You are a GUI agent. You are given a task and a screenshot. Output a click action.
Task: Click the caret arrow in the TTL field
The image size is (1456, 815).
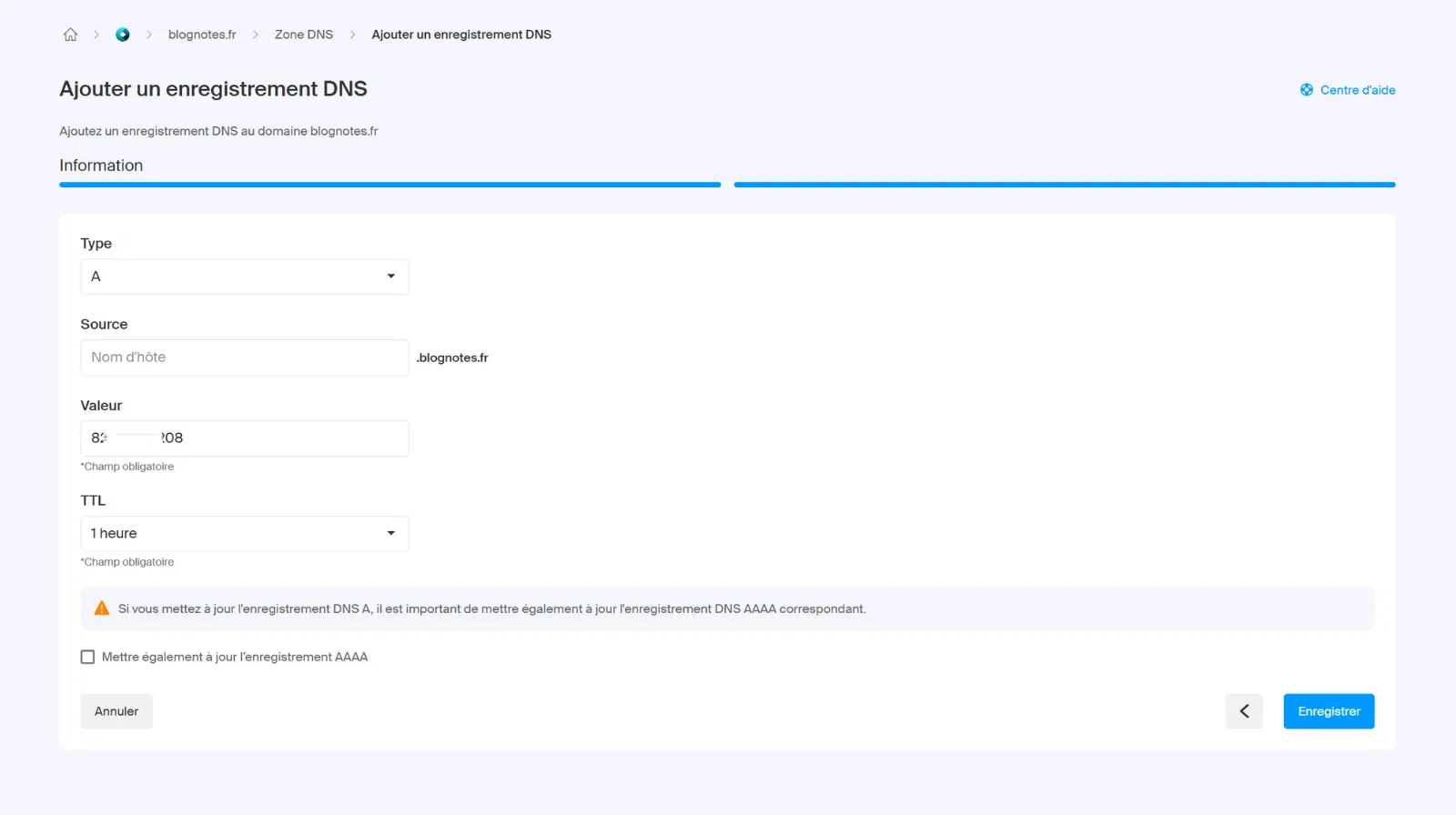click(x=391, y=534)
